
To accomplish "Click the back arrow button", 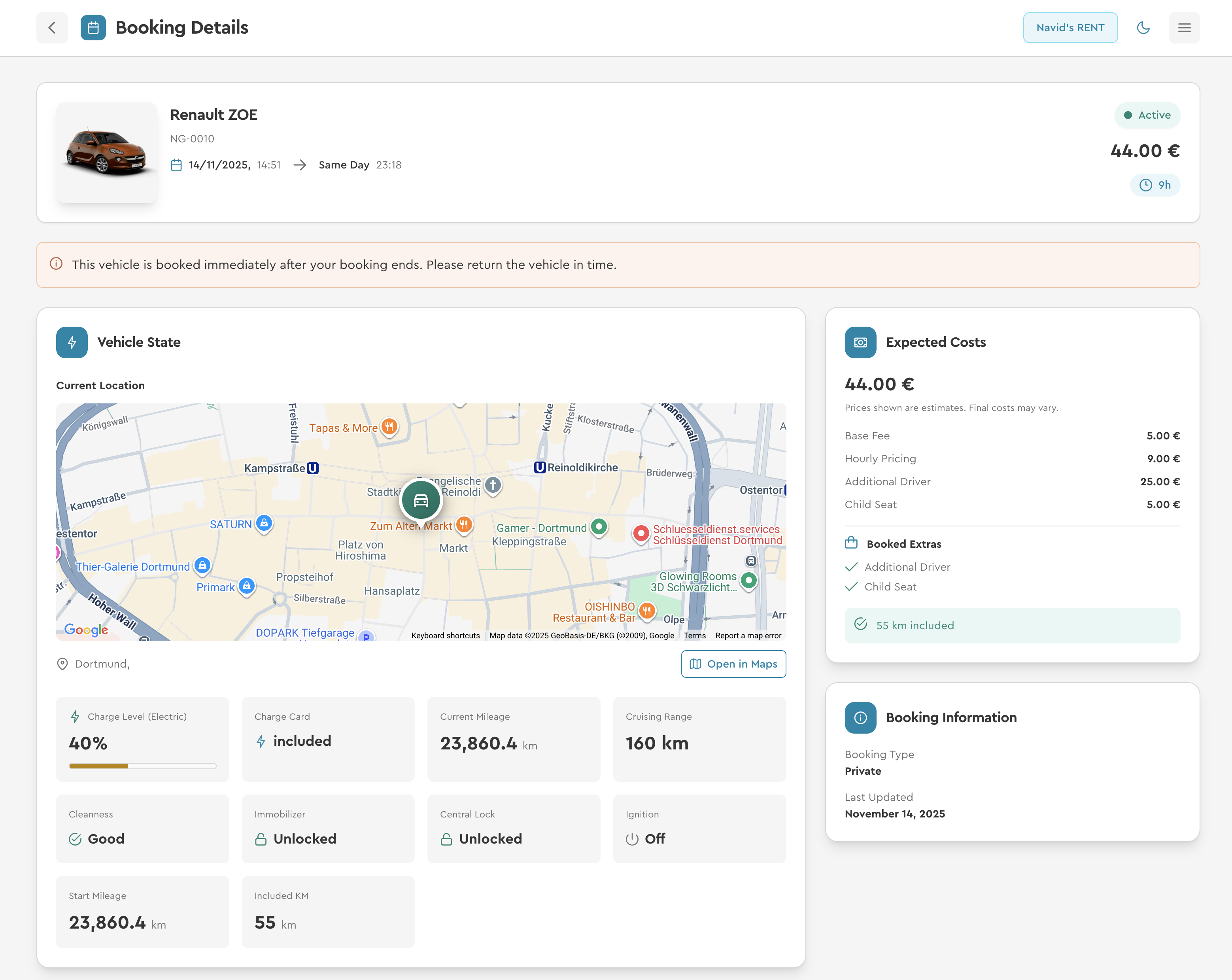I will tap(52, 27).
